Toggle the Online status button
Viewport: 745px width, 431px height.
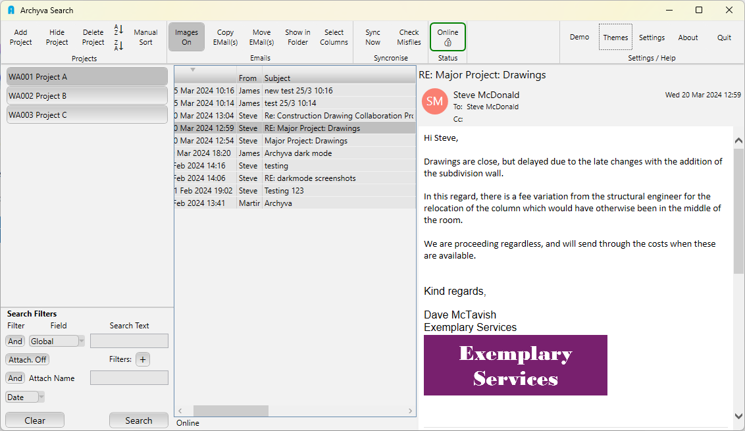tap(448, 37)
